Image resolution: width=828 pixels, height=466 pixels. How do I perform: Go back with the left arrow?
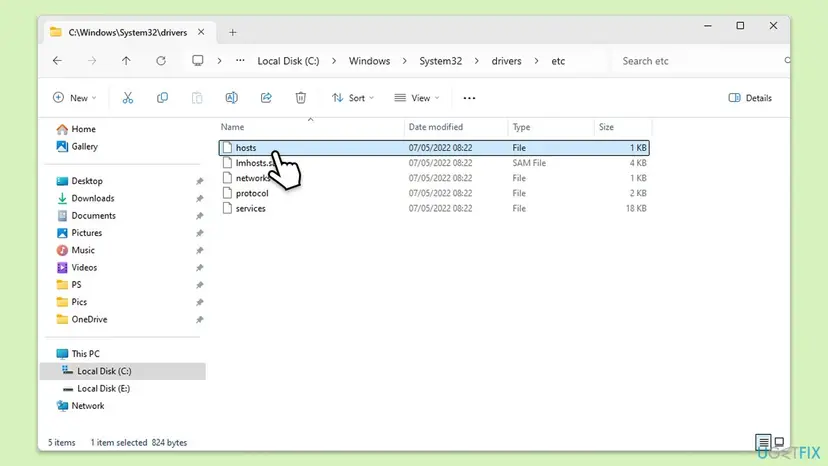(x=57, y=61)
